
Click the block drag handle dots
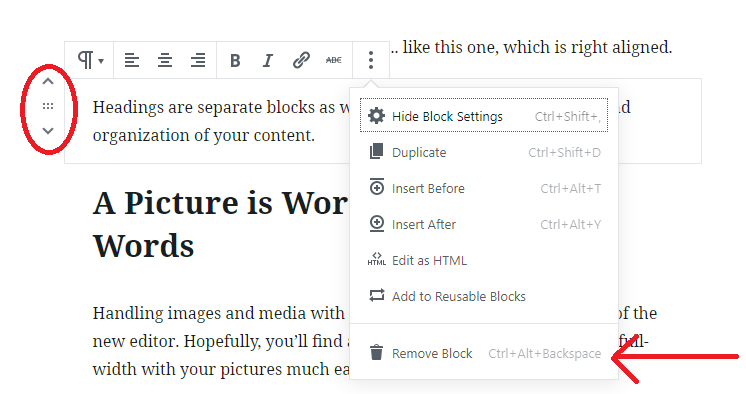48,106
